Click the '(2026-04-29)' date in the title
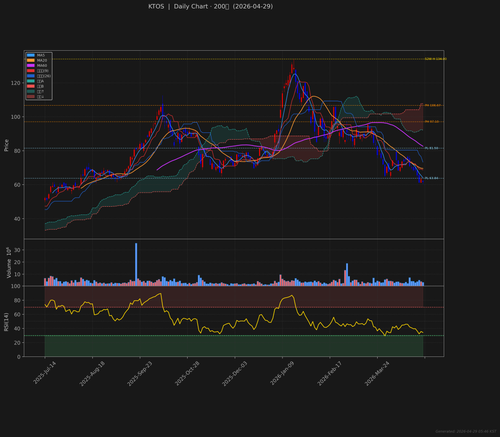Screen dimensions: 500x437 click(x=253, y=6)
